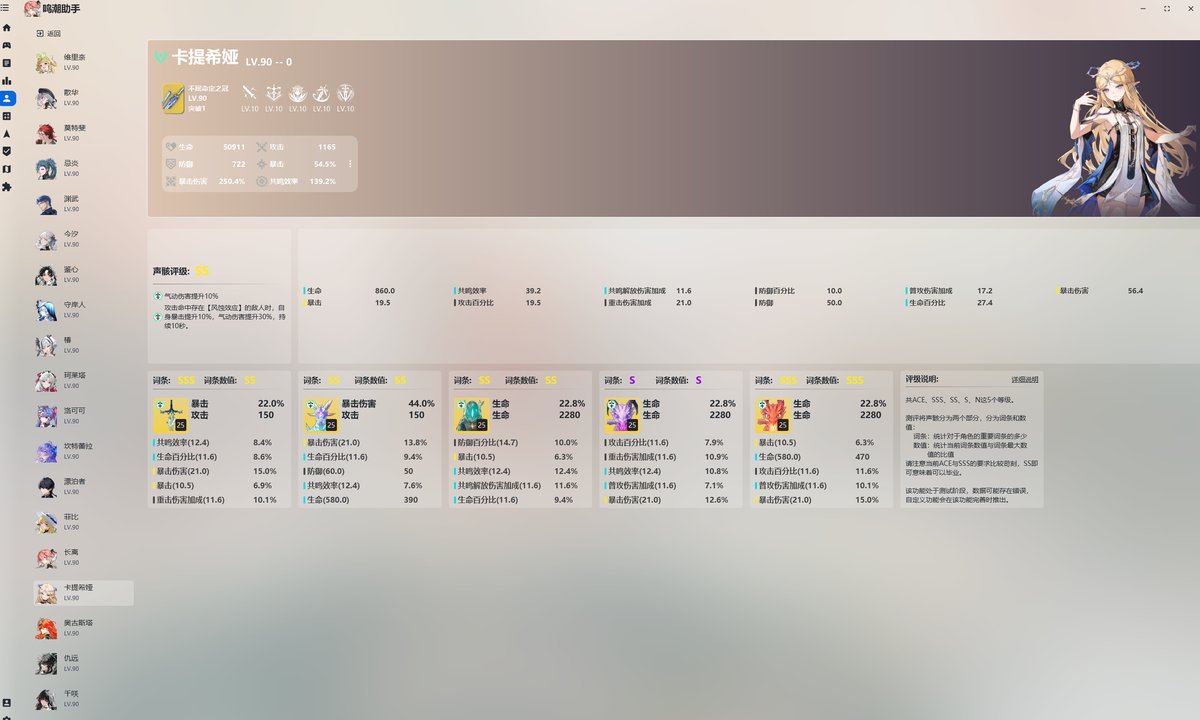1200x720 pixels.
Task: Open the gamepad page in sidebar
Action: coord(7,45)
